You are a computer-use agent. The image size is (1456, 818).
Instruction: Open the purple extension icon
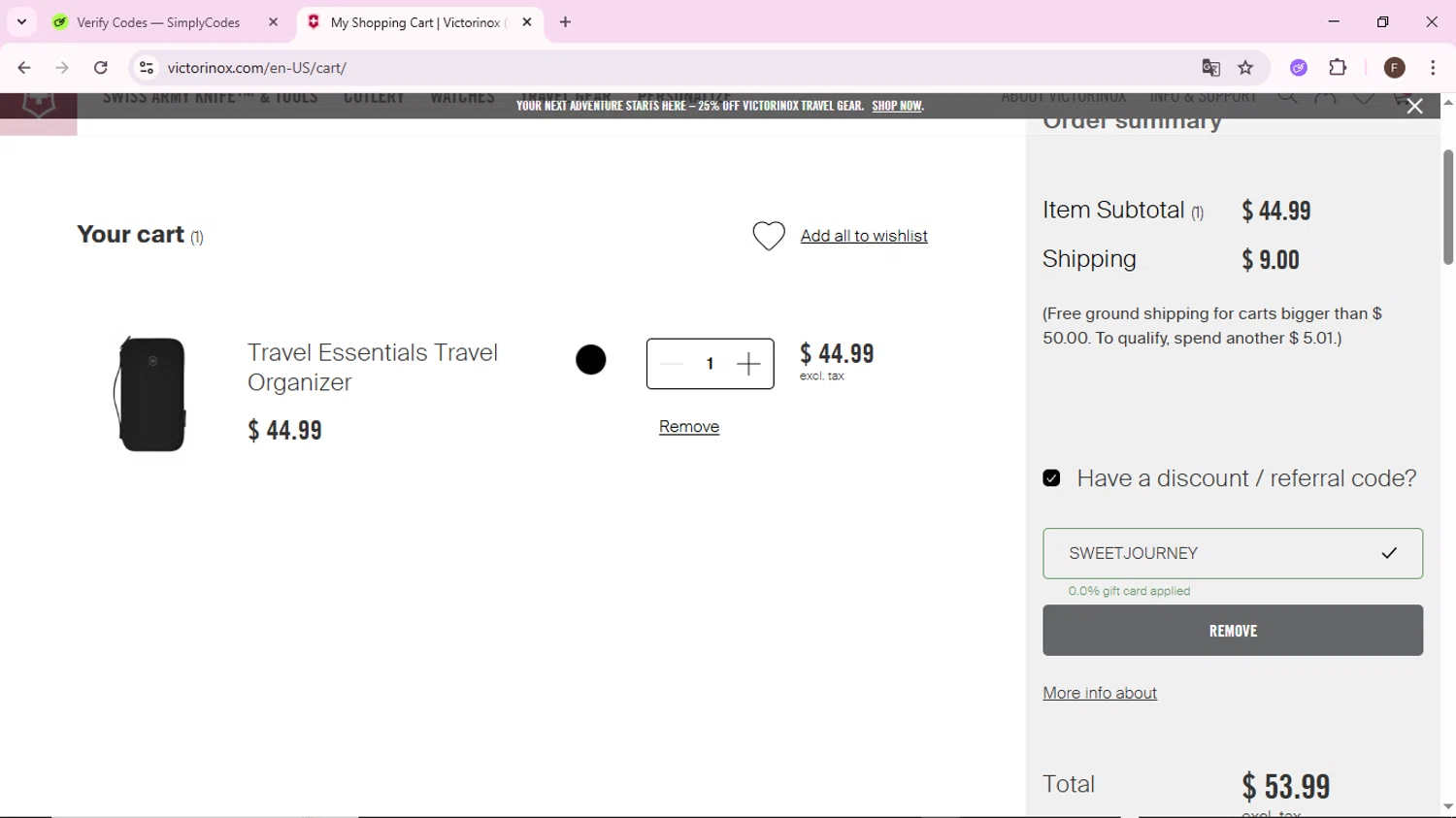(1299, 68)
